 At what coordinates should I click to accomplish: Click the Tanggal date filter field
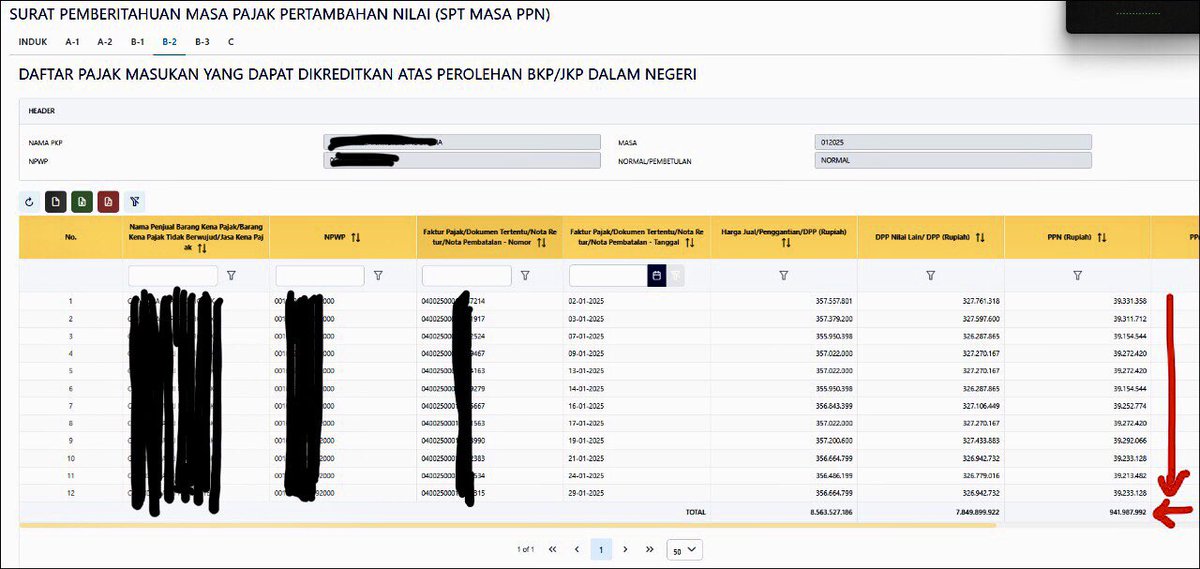[608, 275]
